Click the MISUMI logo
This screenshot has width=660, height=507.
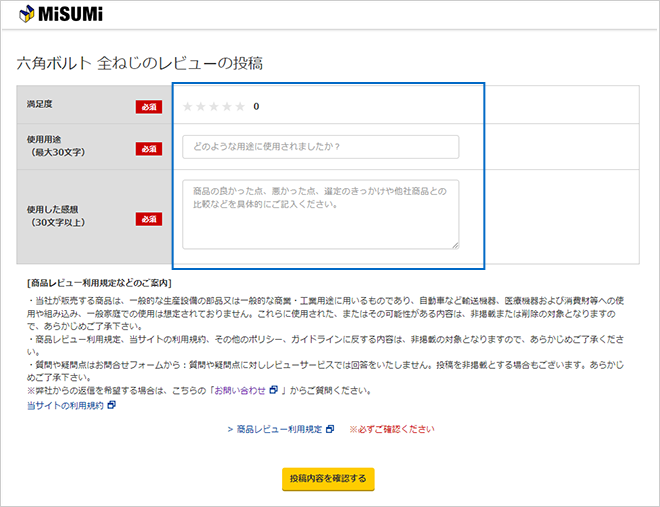(60, 16)
